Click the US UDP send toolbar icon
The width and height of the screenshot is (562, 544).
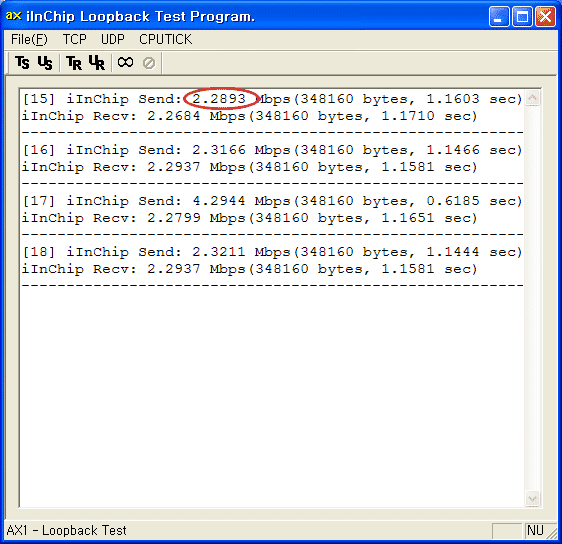(45, 63)
